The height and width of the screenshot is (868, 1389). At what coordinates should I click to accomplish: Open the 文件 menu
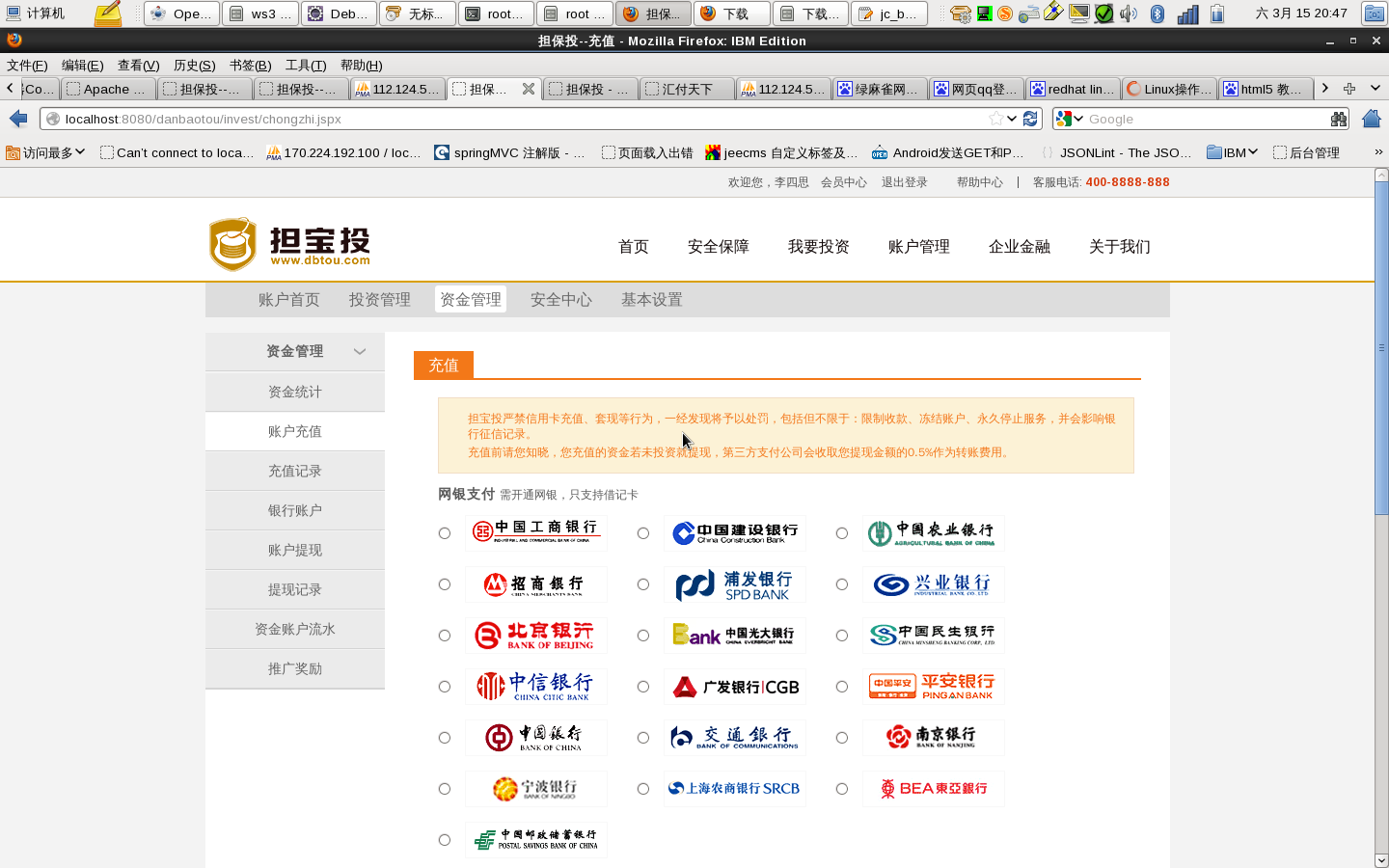click(x=27, y=66)
